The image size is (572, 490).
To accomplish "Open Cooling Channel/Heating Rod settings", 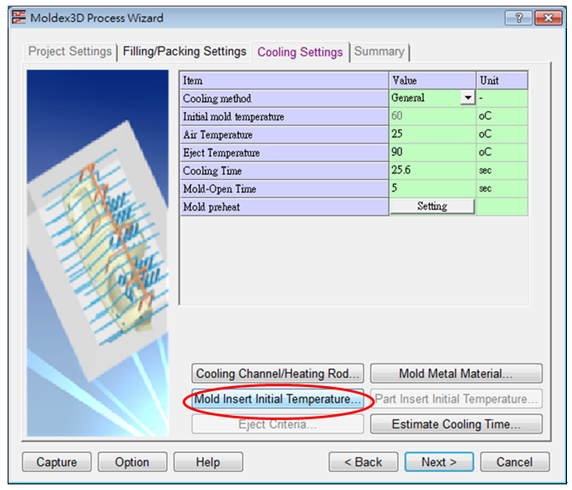I will [x=278, y=373].
